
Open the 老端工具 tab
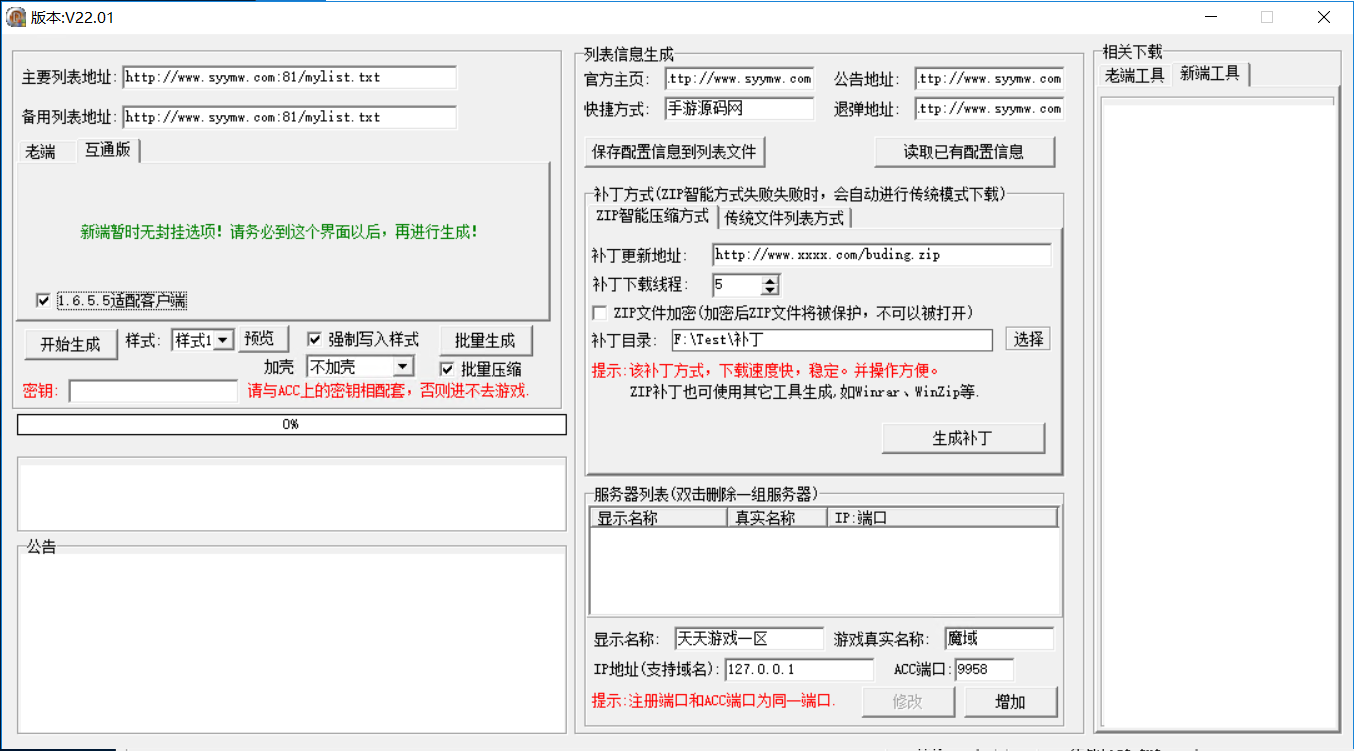point(1134,75)
